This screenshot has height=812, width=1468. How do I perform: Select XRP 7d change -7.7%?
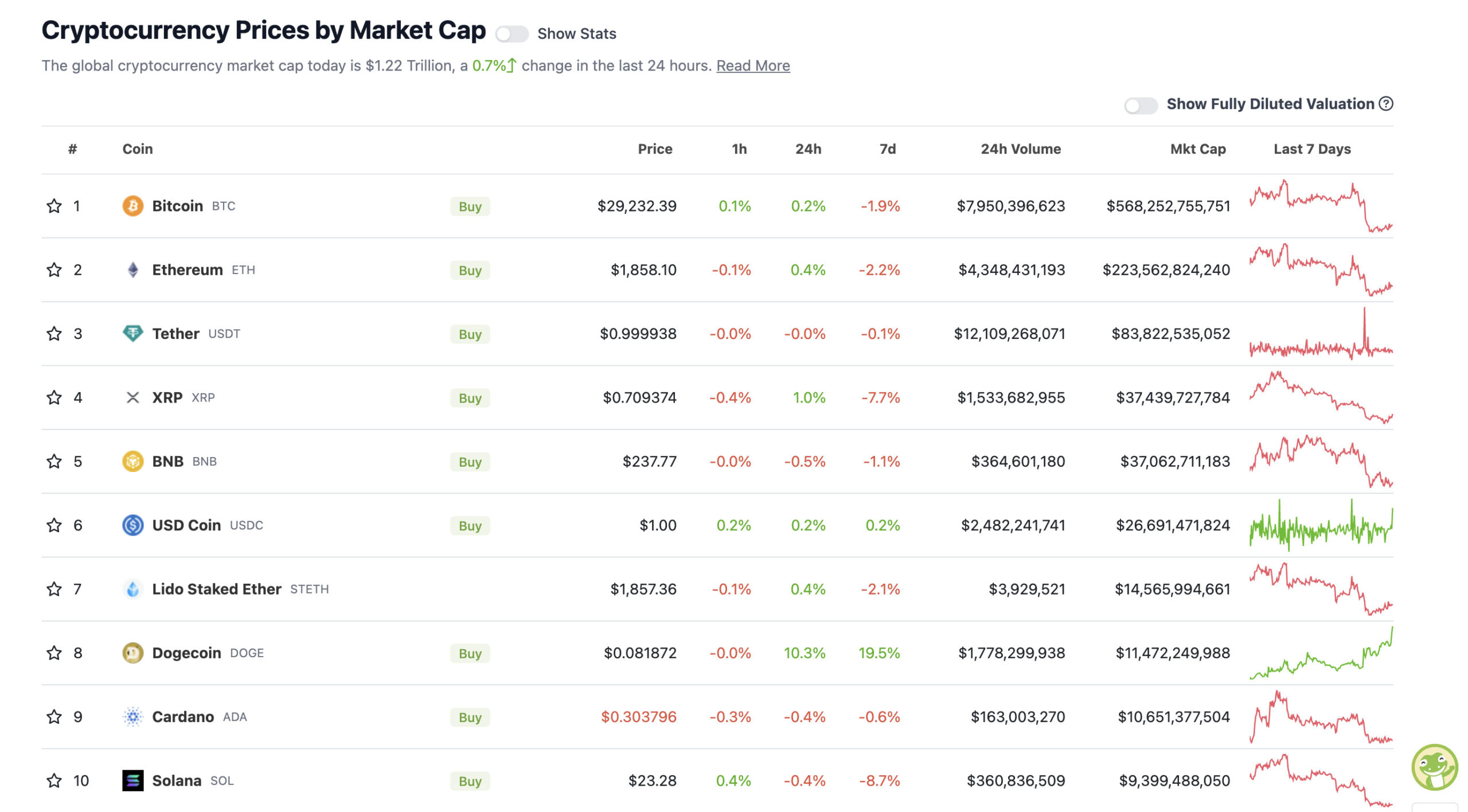pos(880,397)
